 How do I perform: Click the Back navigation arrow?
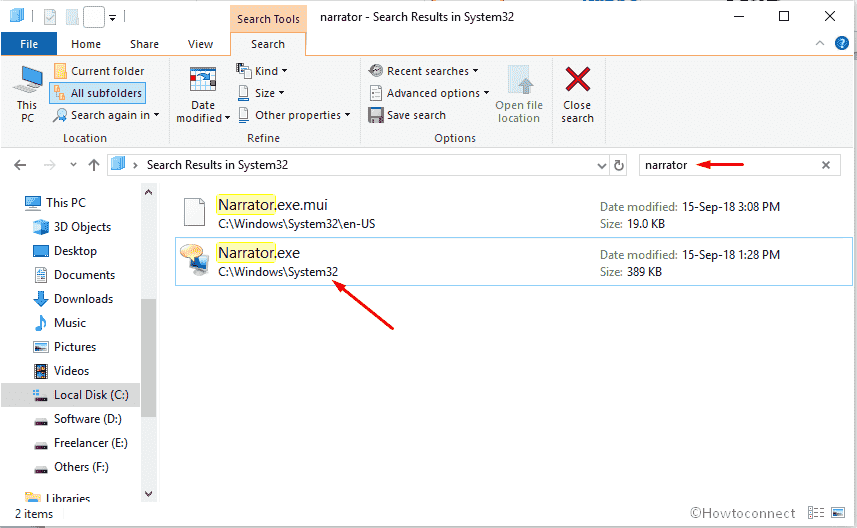click(x=20, y=165)
